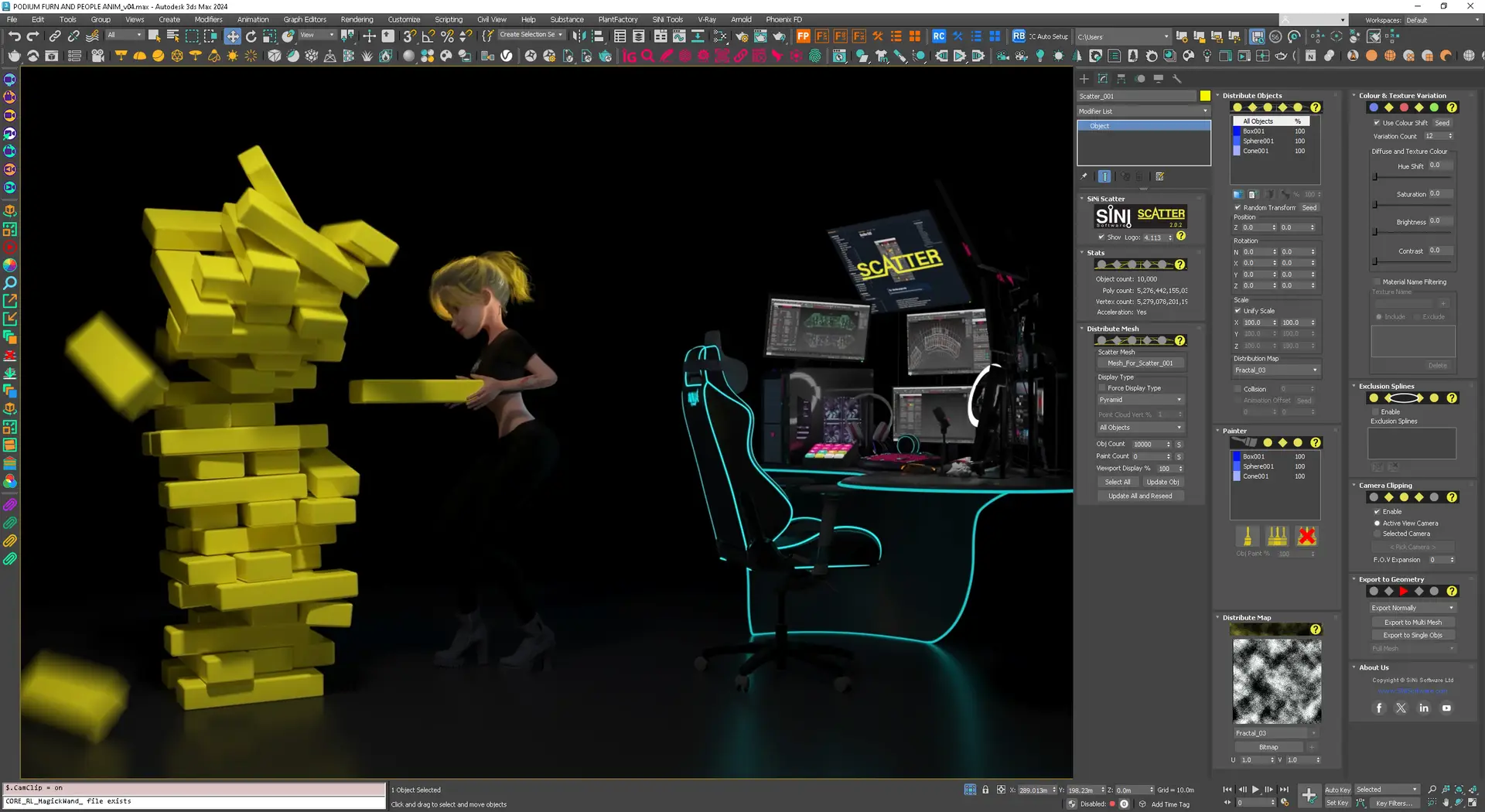
Task: Click the single brush paint icon in Painter
Action: point(1247,536)
